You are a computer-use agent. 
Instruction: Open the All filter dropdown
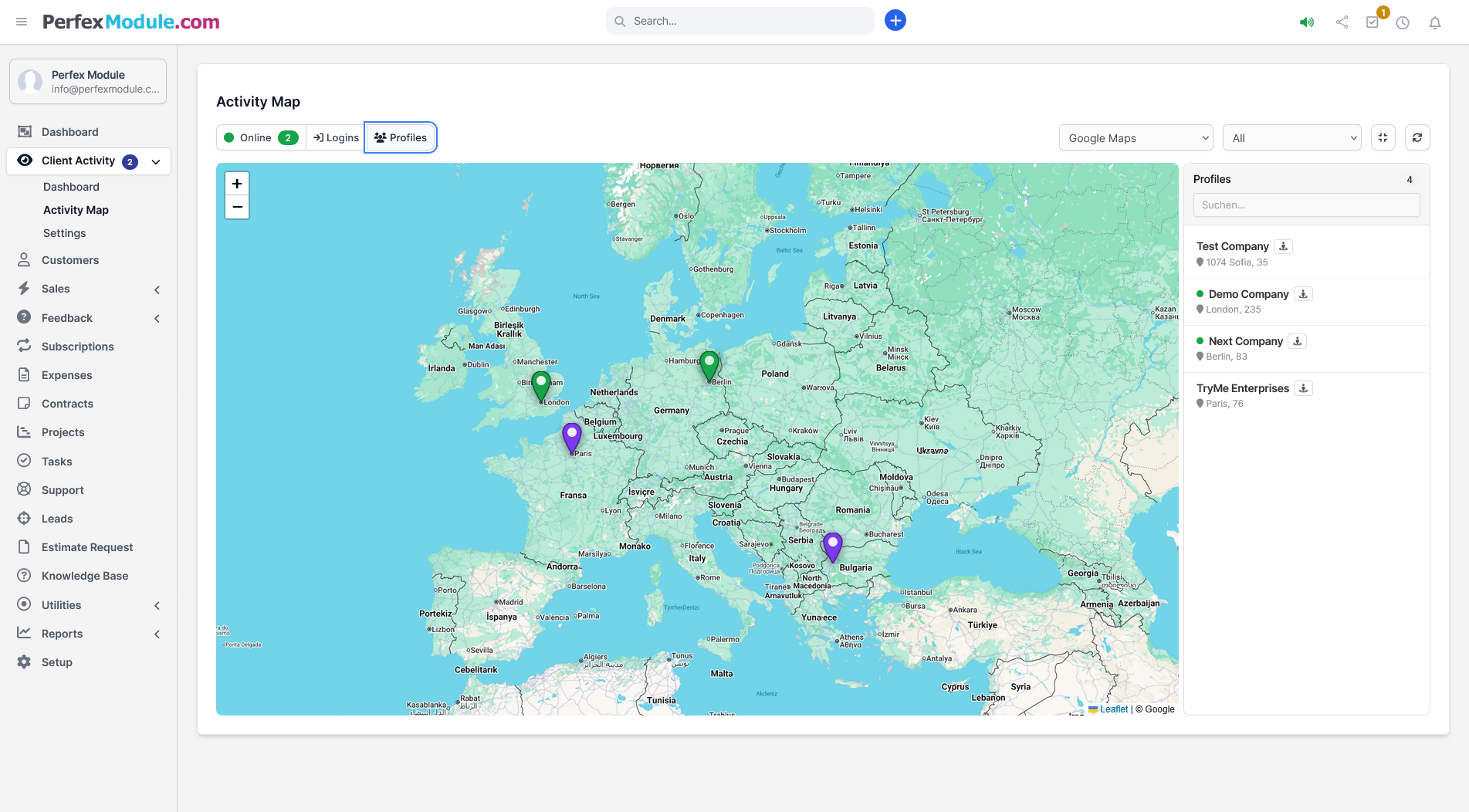[1291, 138]
